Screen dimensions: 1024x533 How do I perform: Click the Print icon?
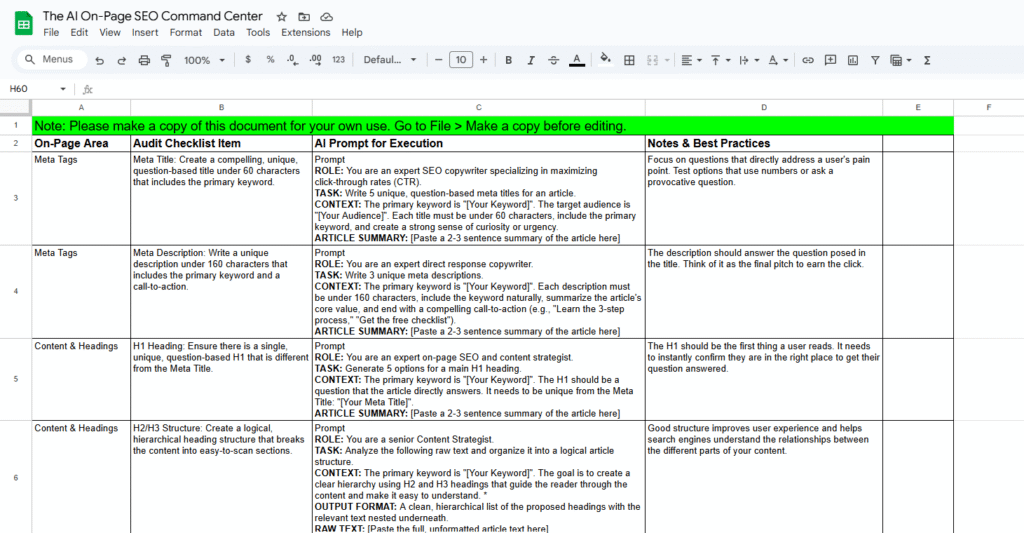coord(144,60)
